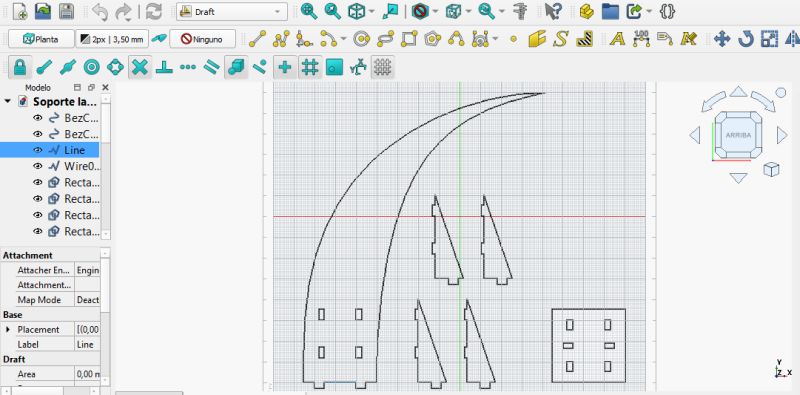Click the Map Mode property row
800x395 pixels.
(x=51, y=300)
